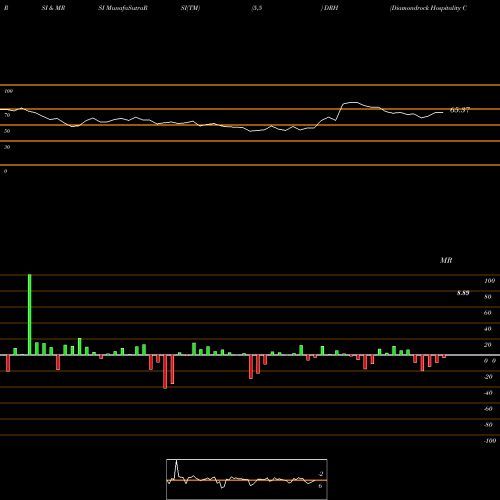Click the RSI axis label 50
Screen dimensions: 500x500
click(7, 131)
